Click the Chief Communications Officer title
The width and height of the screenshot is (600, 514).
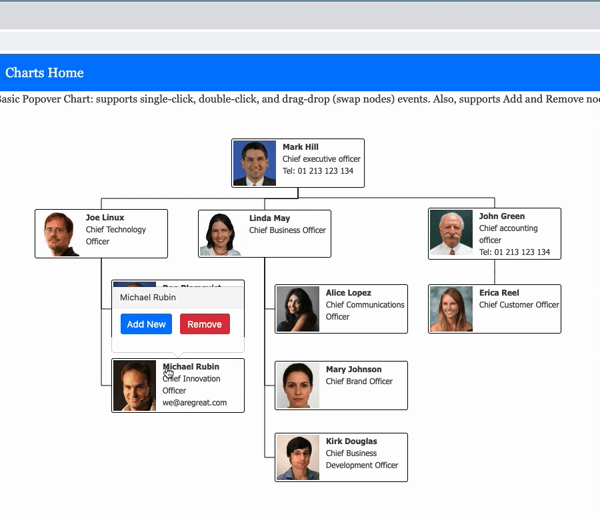[365, 311]
